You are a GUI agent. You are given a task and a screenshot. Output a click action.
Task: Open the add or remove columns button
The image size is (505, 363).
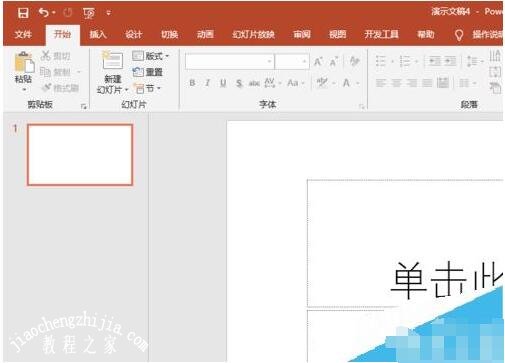point(467,83)
